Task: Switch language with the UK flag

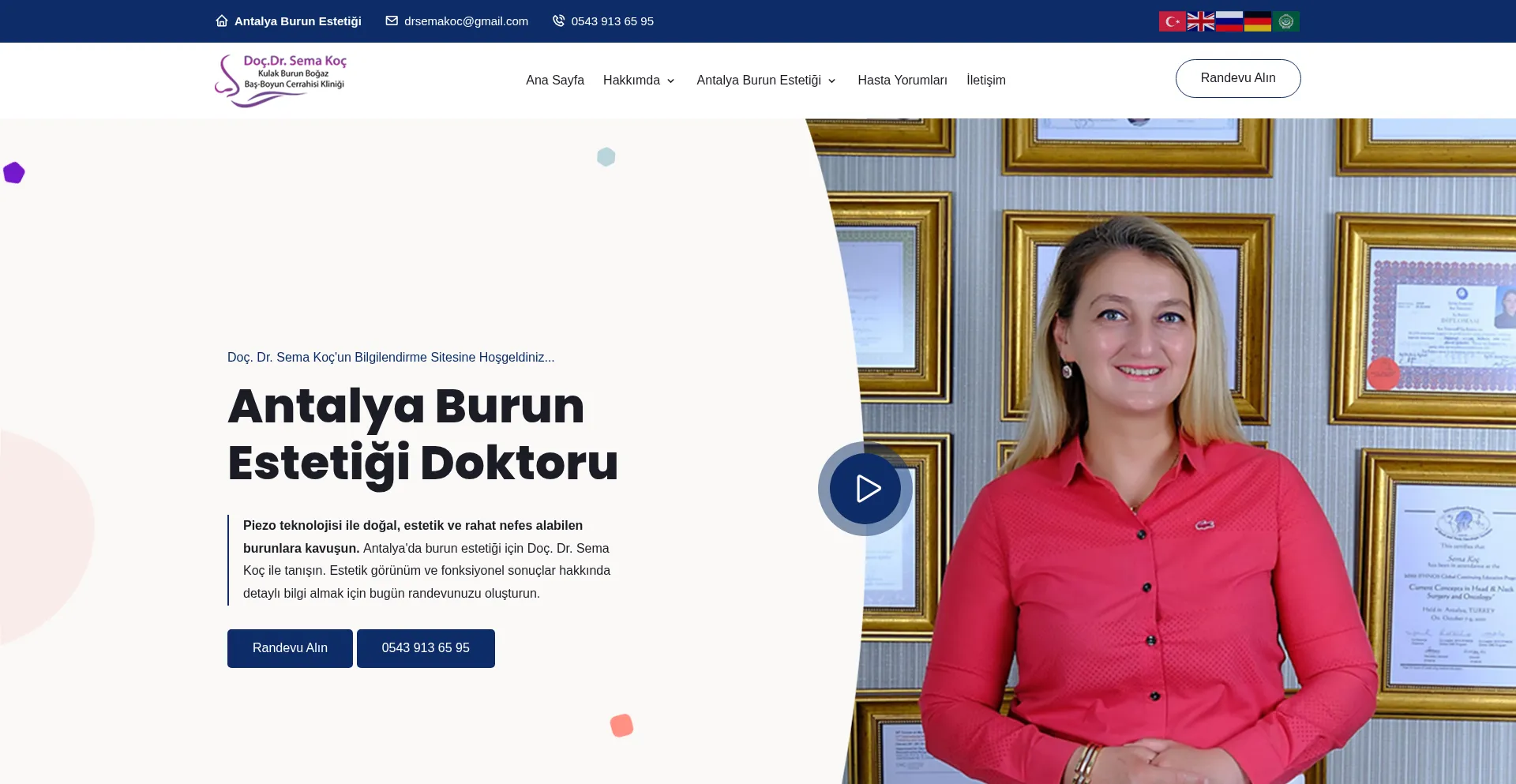Action: 1200,21
